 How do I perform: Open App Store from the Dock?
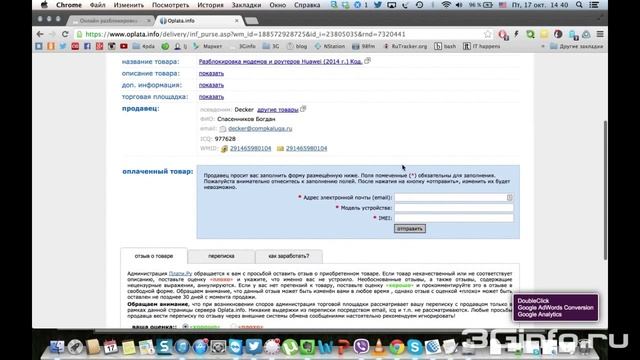200,347
